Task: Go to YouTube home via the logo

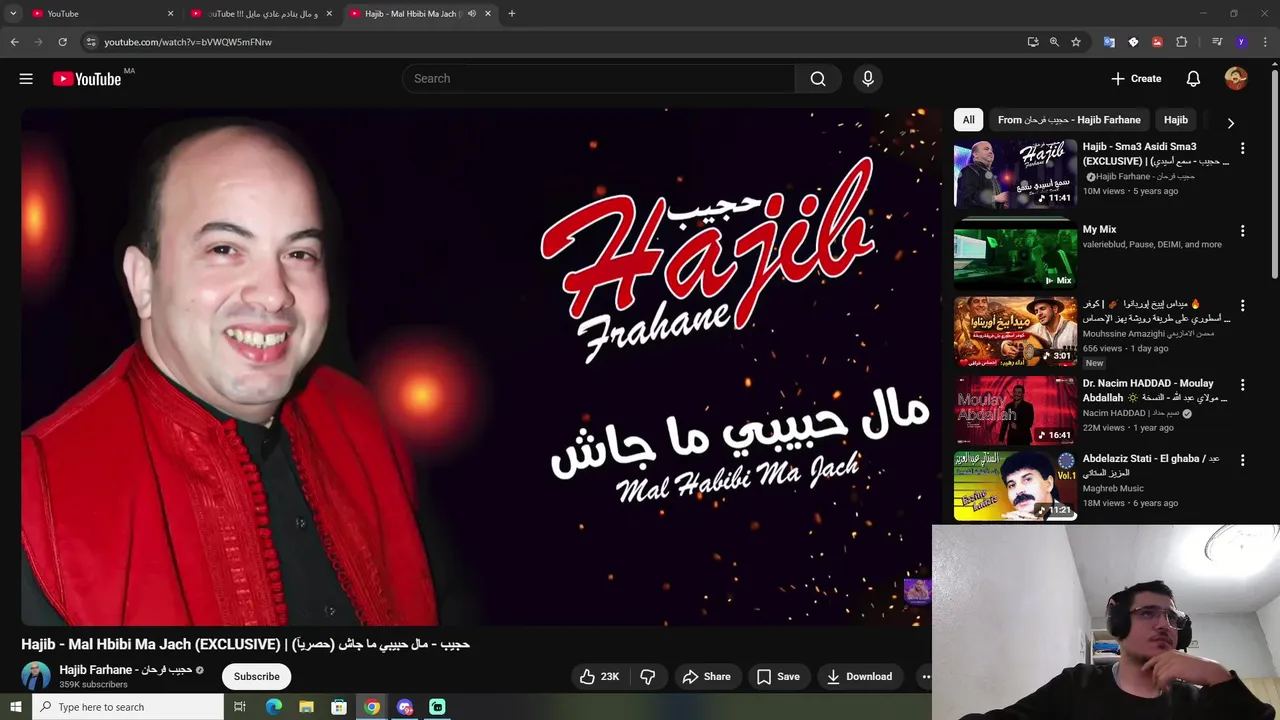Action: 87,78
